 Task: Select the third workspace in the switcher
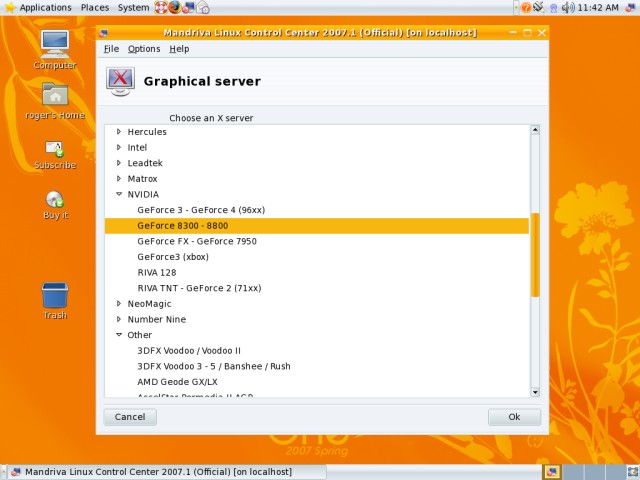(595, 472)
